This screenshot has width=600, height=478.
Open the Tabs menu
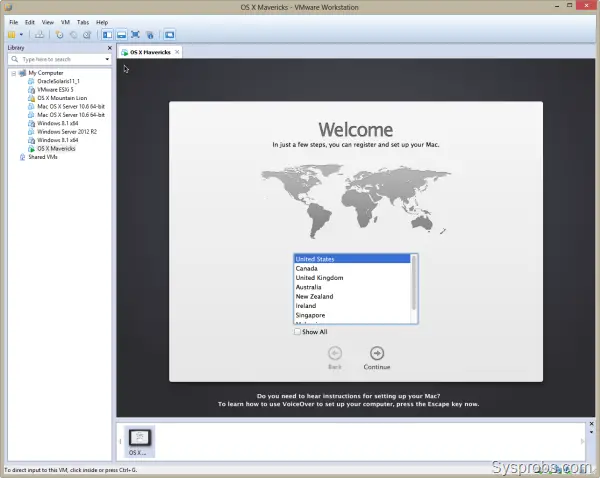pyautogui.click(x=83, y=22)
